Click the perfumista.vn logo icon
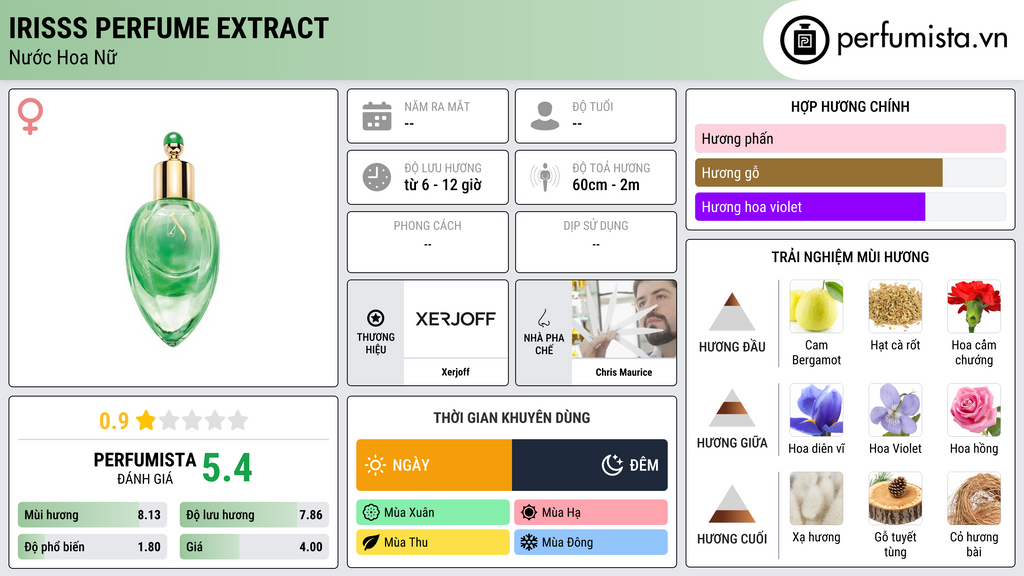This screenshot has height=576, width=1024. [x=804, y=40]
